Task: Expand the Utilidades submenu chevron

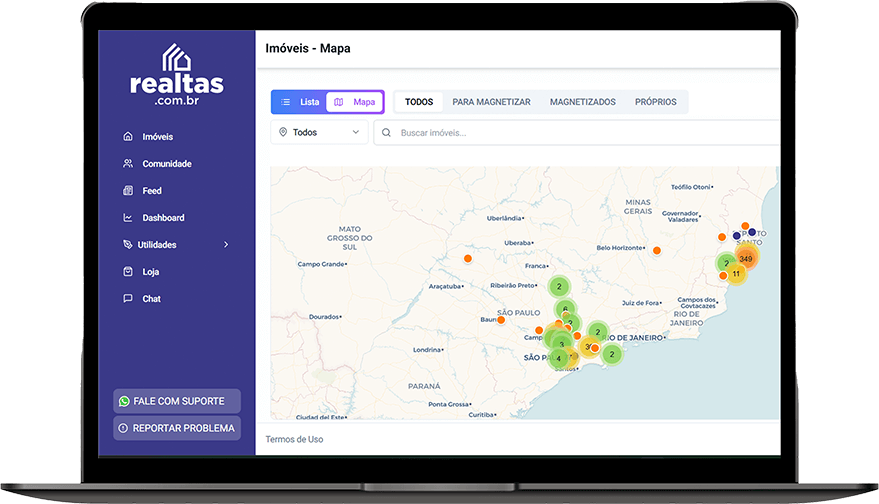Action: (226, 244)
